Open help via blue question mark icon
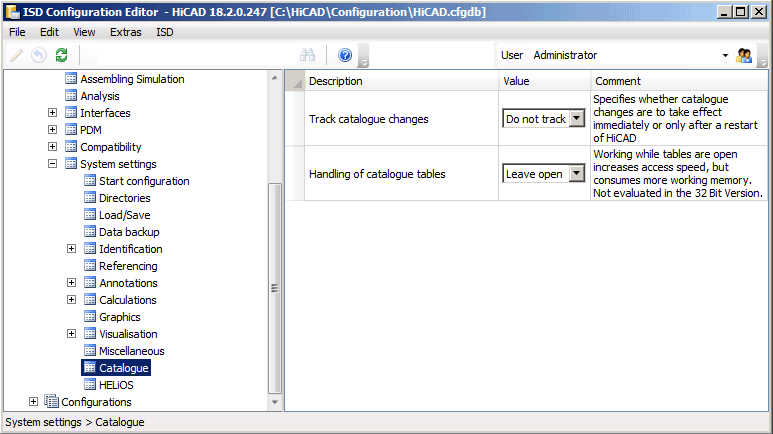Screen dimensions: 773x434 345,55
